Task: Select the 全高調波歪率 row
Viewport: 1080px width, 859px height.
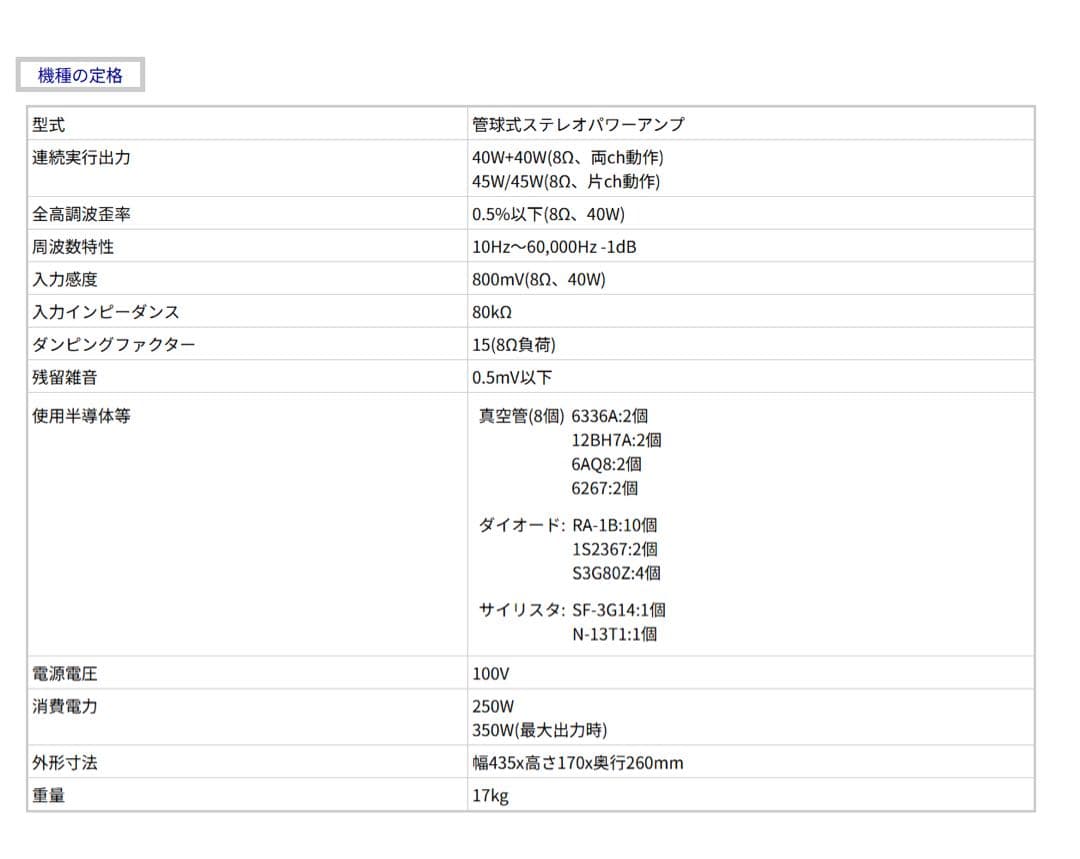Action: [66, 213]
